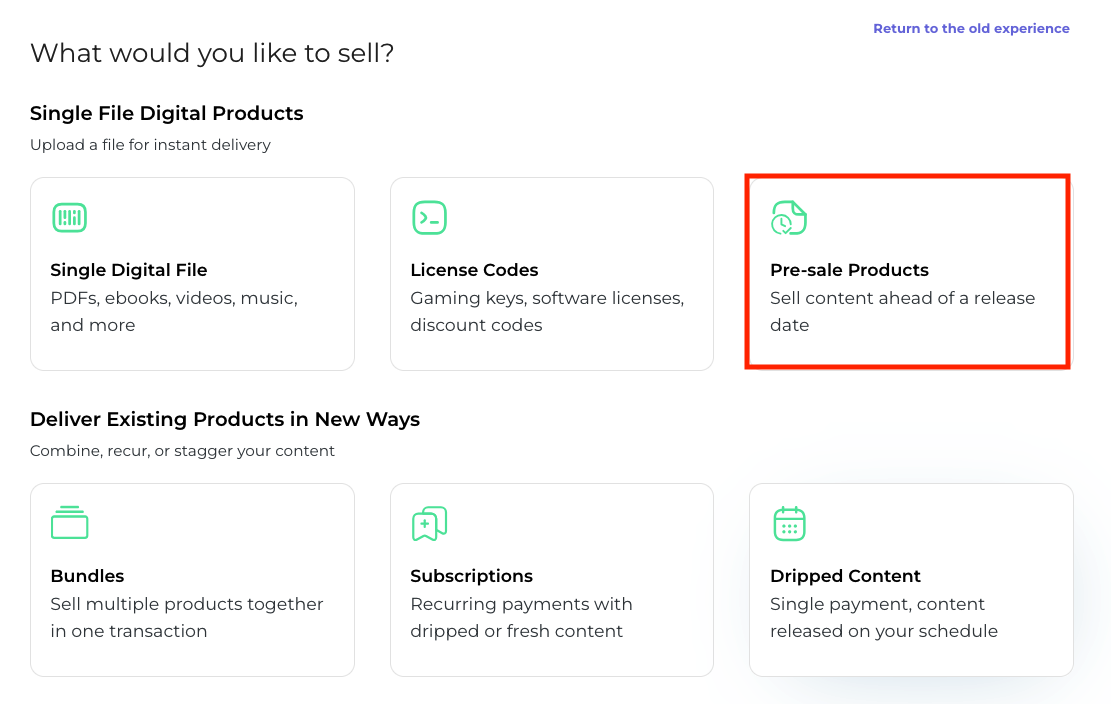Click the "PDFs, ebooks, videos, music" description
1111x704 pixels.
pos(174,298)
